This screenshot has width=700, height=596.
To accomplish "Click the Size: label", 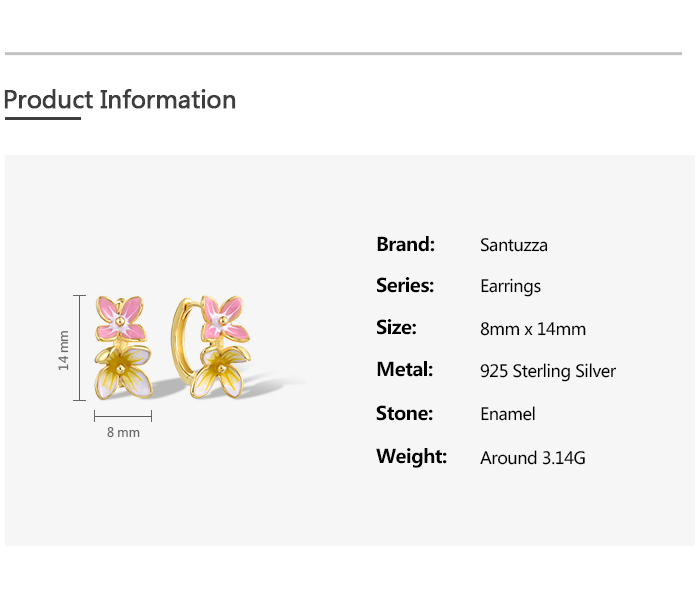I will 396,328.
